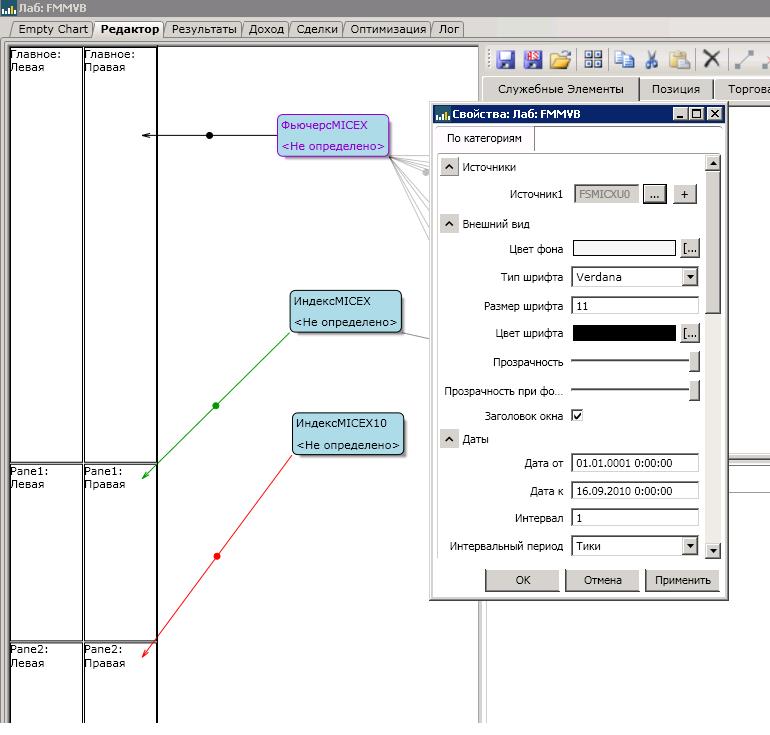Click the Отмена button
770x735 pixels.
pos(603,580)
